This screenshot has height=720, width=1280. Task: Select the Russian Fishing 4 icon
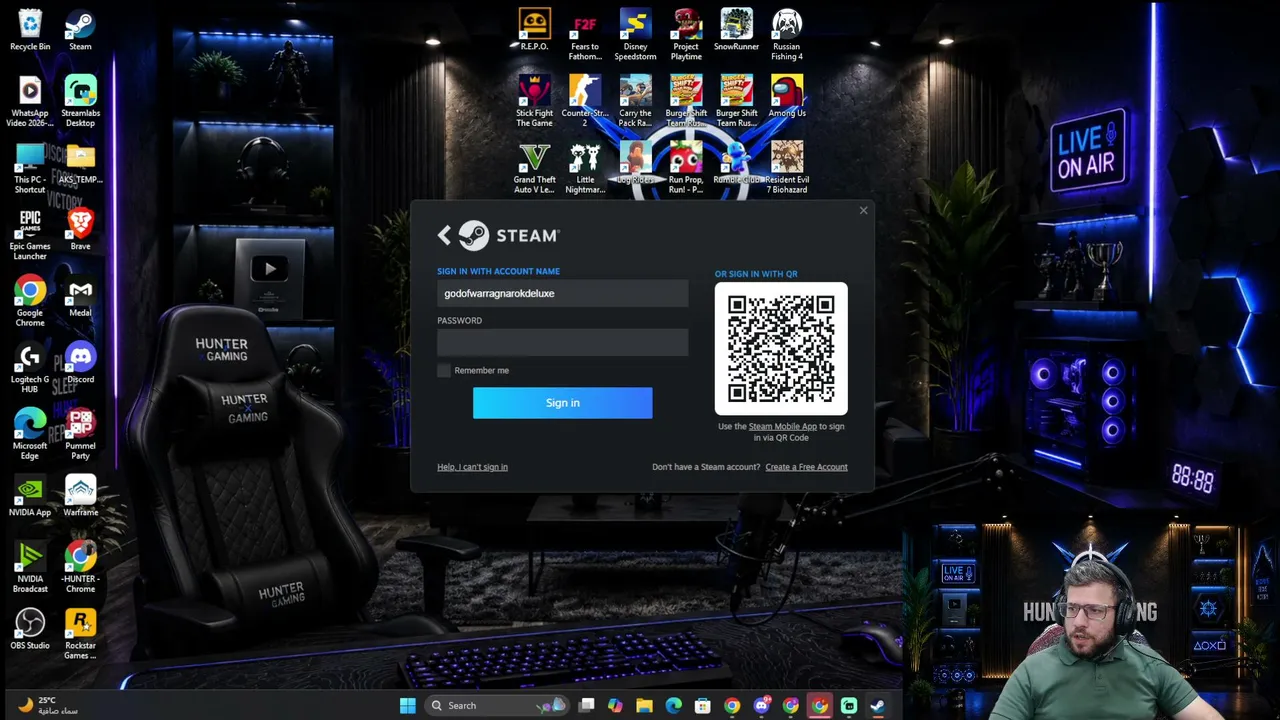tap(787, 35)
